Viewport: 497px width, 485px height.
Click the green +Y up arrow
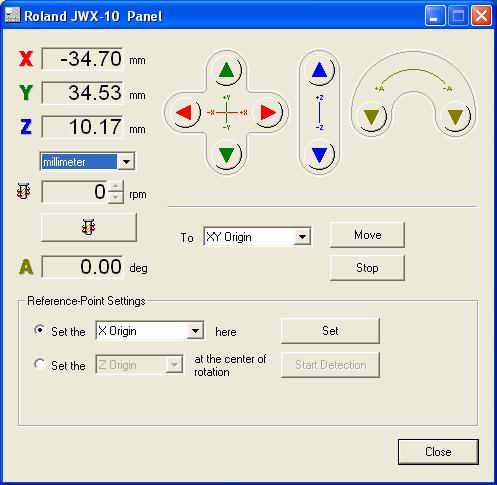click(x=227, y=71)
